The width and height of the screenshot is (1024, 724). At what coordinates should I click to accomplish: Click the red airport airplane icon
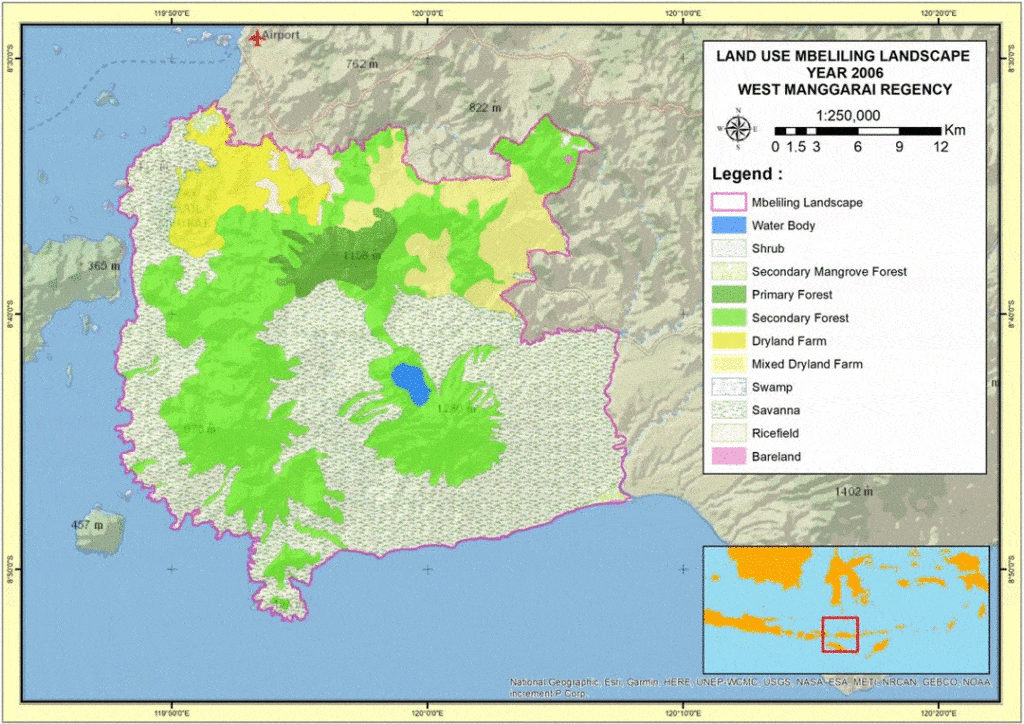click(x=258, y=38)
